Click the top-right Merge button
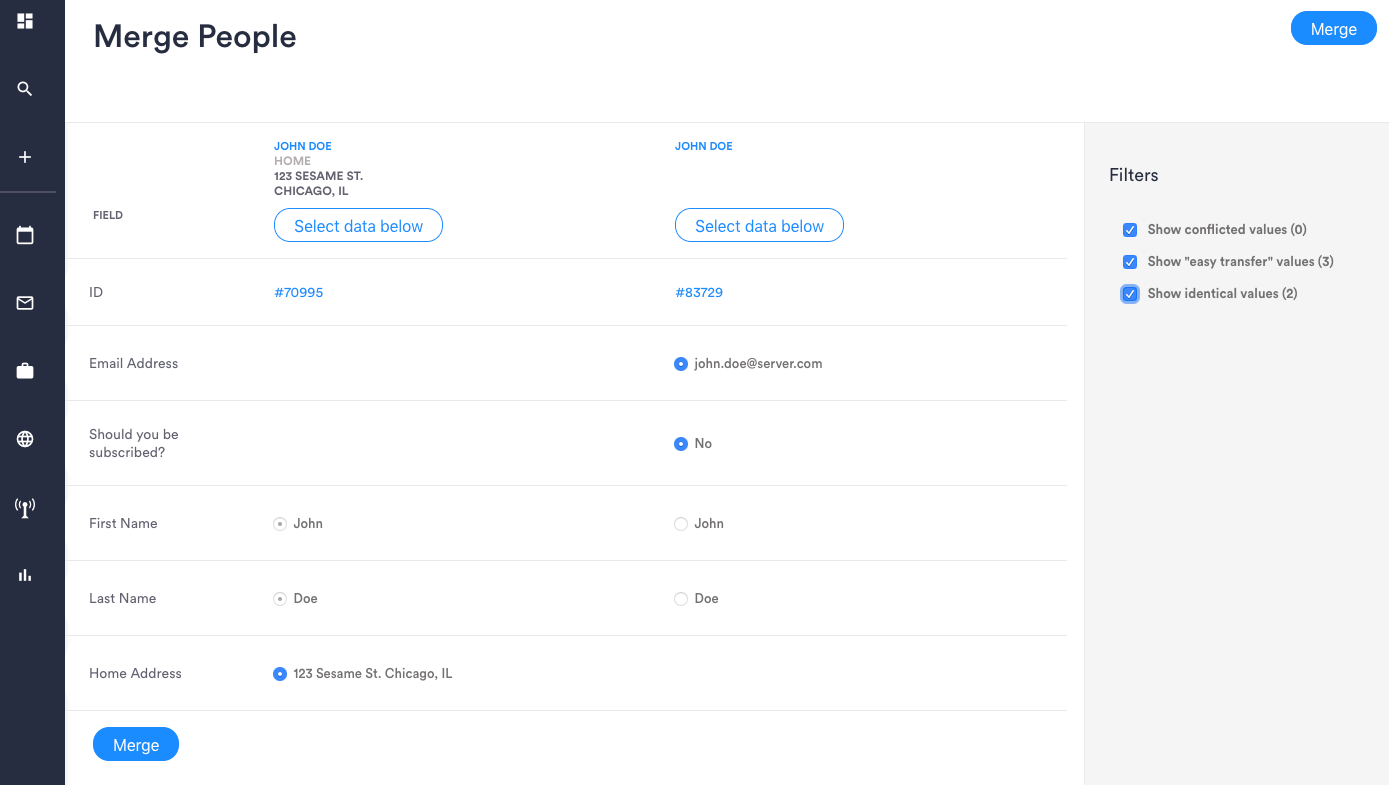 coord(1333,29)
